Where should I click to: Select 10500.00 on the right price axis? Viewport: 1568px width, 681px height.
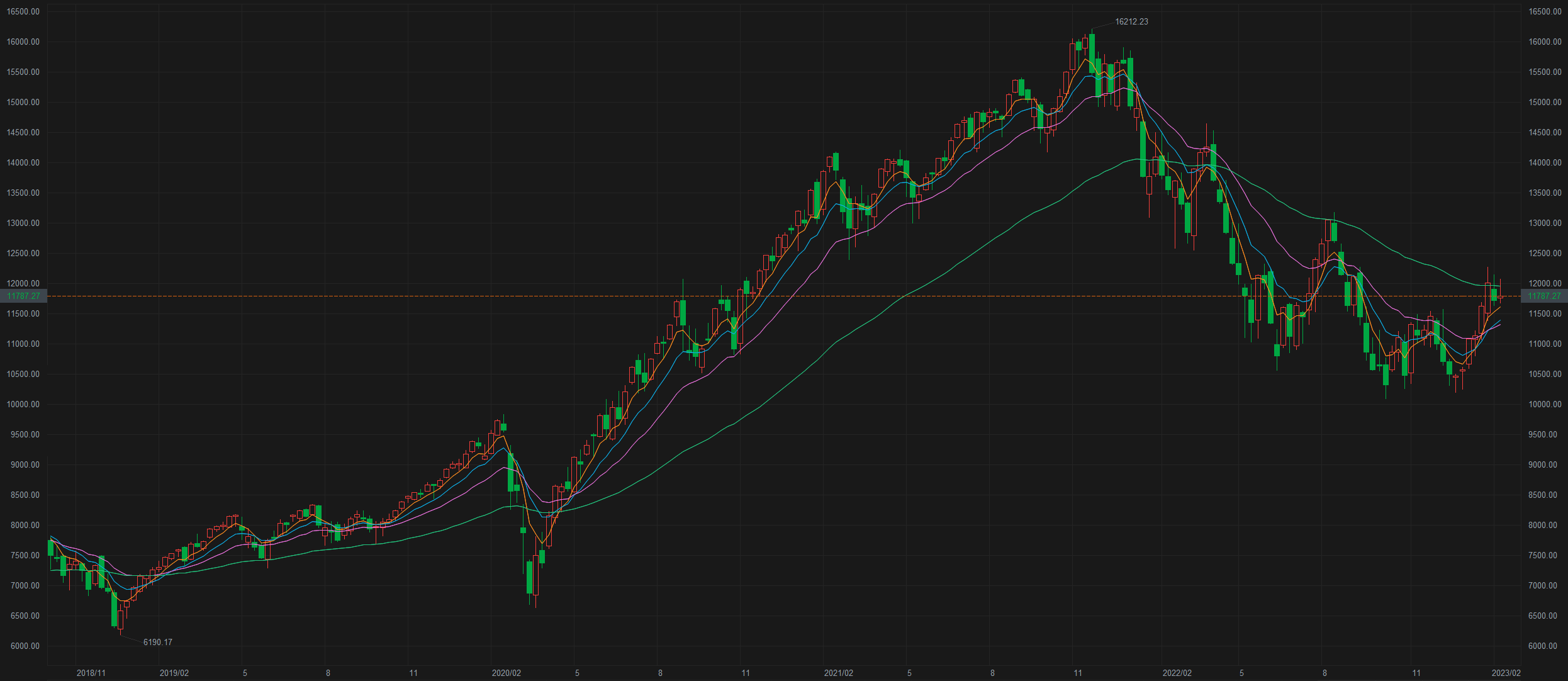pos(1545,374)
